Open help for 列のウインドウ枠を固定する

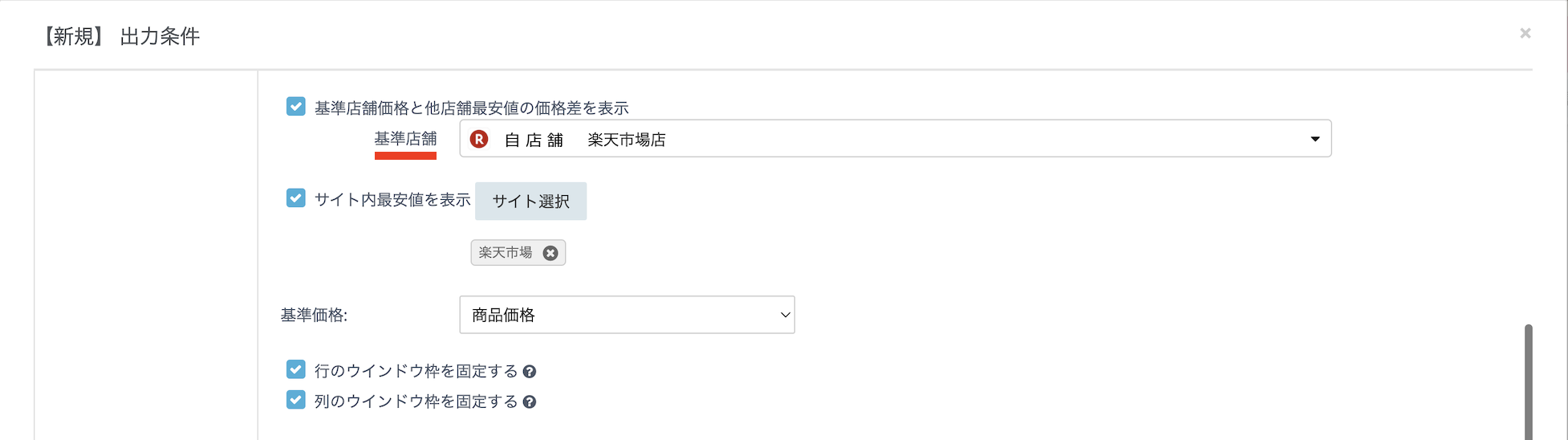(x=530, y=402)
